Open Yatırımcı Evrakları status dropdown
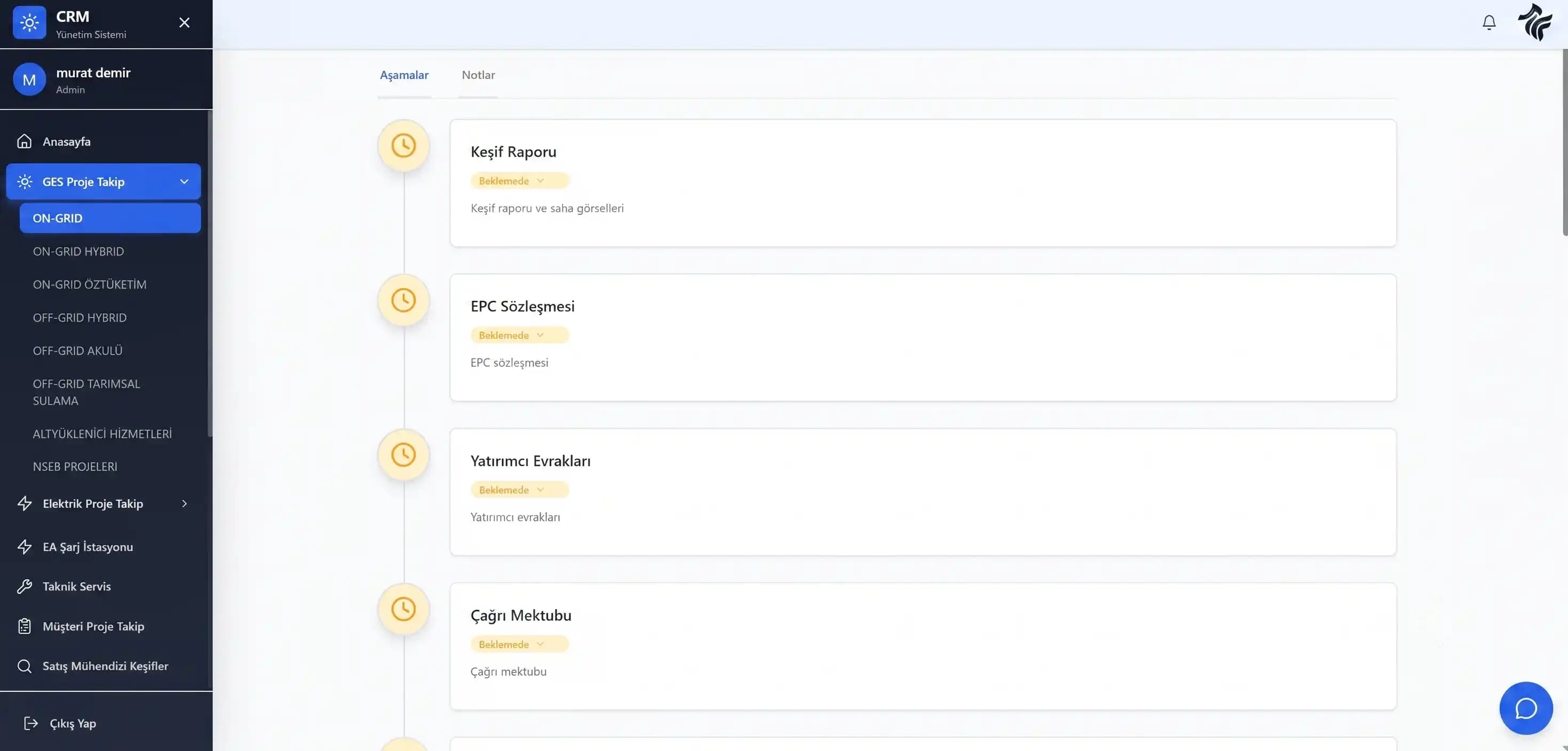The height and width of the screenshot is (751, 1568). (x=519, y=490)
